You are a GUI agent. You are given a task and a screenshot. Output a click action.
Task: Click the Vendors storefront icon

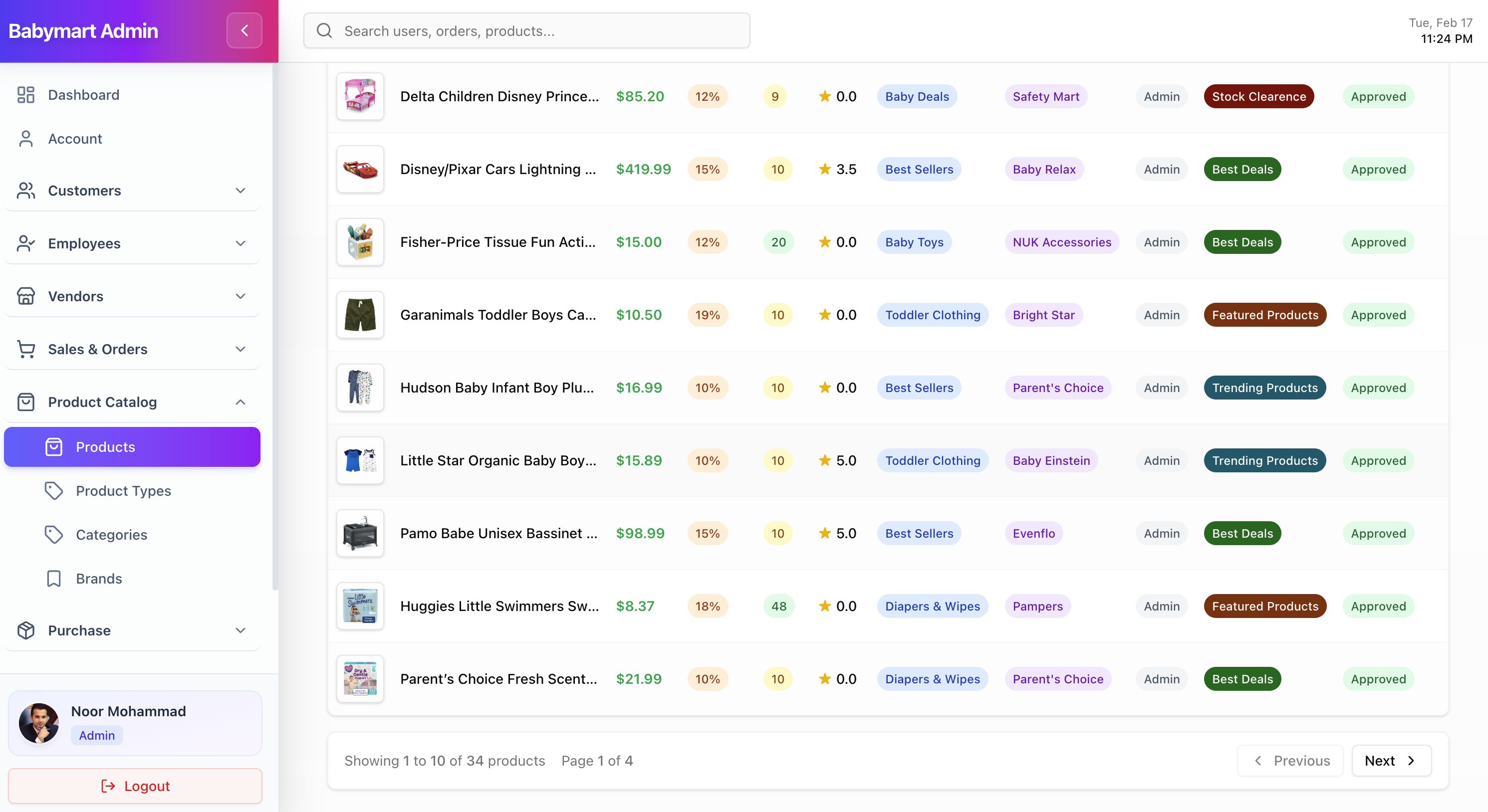click(x=26, y=296)
